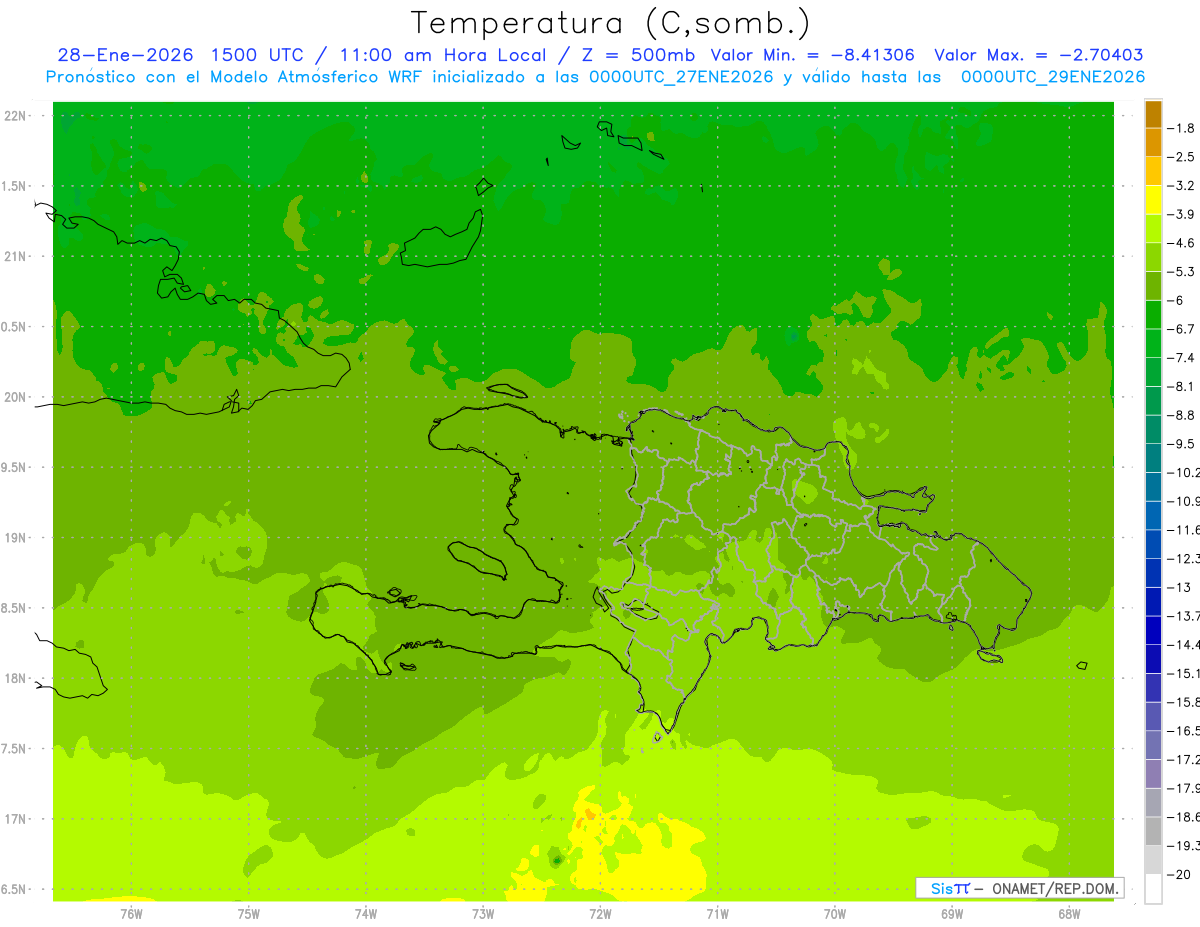Click the '-4.6' colorbar value
Screen dimensions: 1200x927
1181,243
